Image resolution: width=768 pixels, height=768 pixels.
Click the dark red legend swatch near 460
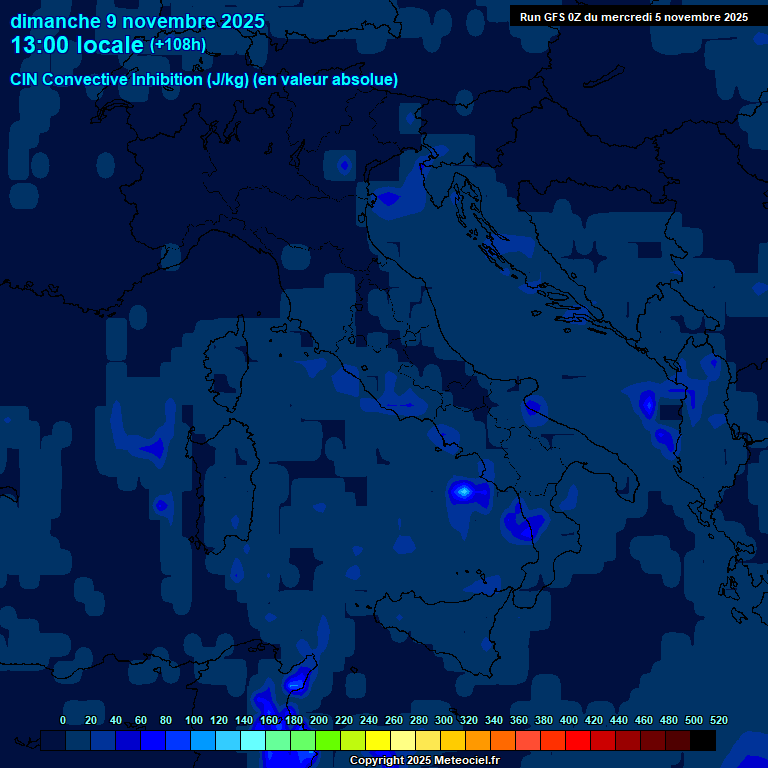click(653, 741)
